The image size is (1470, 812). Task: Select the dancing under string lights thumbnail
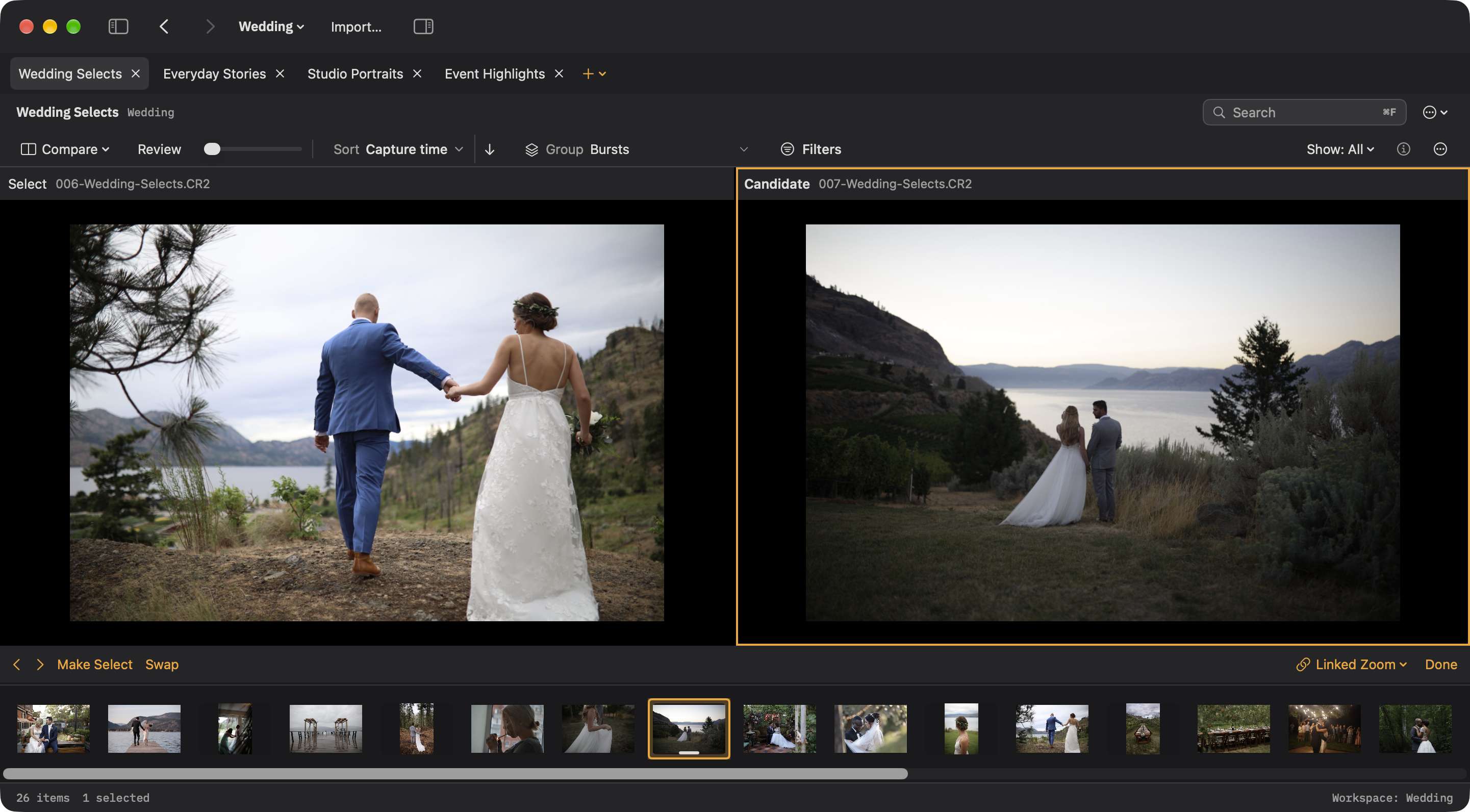coord(1324,729)
